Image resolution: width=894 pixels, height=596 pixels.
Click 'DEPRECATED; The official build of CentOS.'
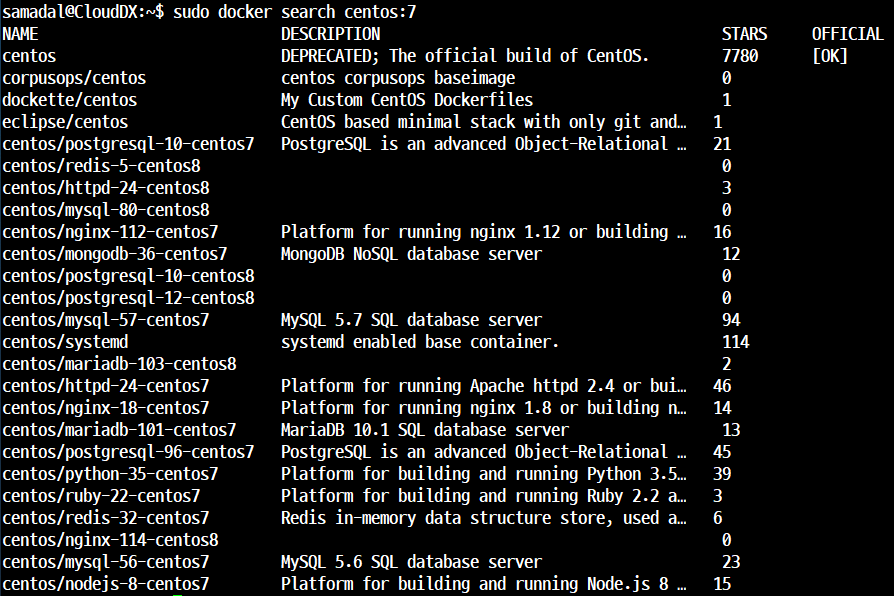(x=465, y=56)
